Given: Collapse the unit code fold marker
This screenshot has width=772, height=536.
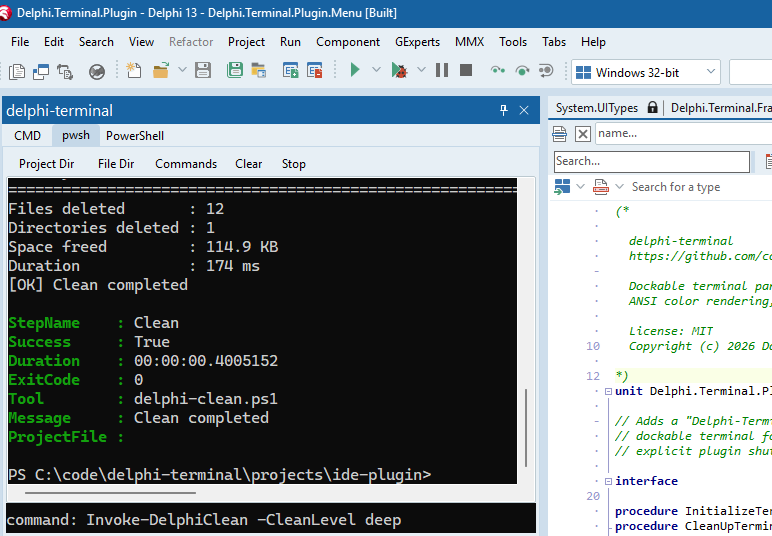Looking at the screenshot, I should tap(608, 391).
